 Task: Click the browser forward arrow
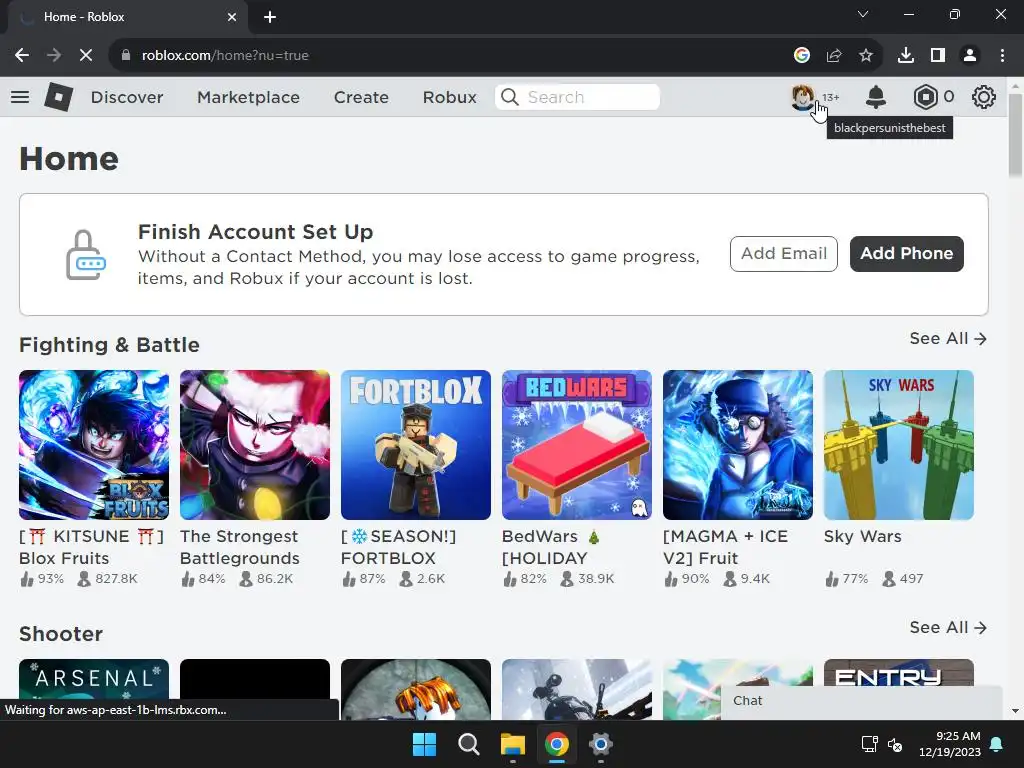point(54,56)
